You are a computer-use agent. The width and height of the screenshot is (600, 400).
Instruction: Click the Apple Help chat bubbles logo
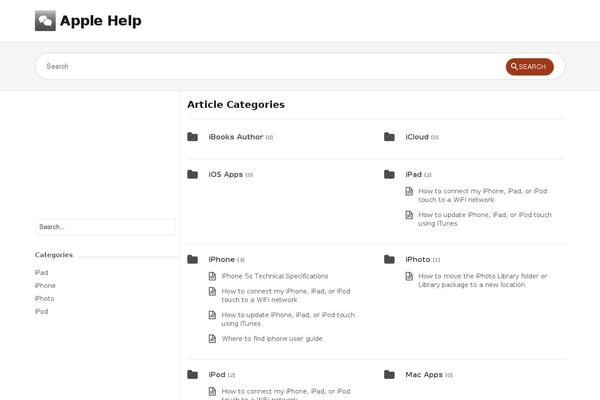click(x=45, y=21)
